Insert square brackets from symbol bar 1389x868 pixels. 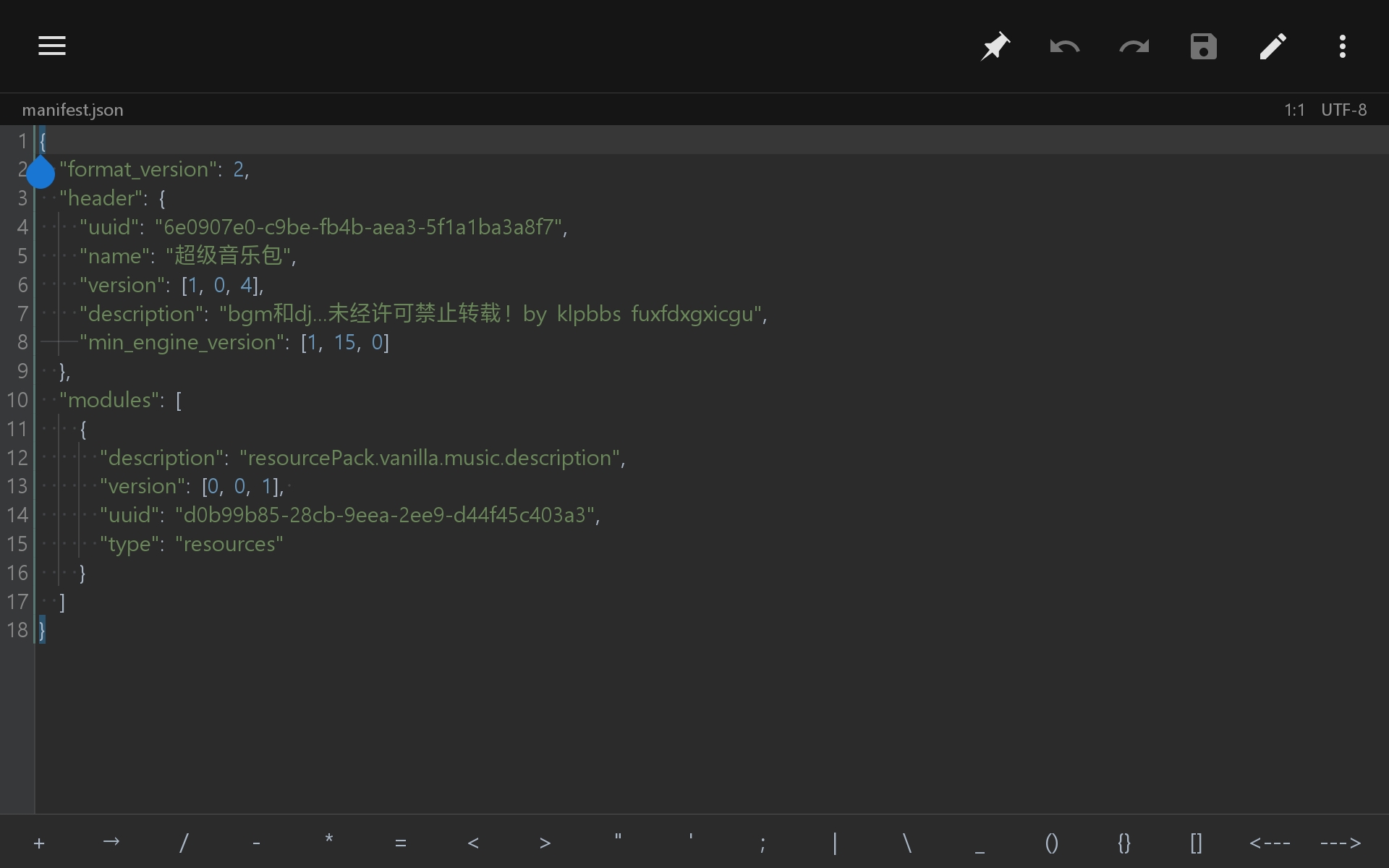point(1197,843)
